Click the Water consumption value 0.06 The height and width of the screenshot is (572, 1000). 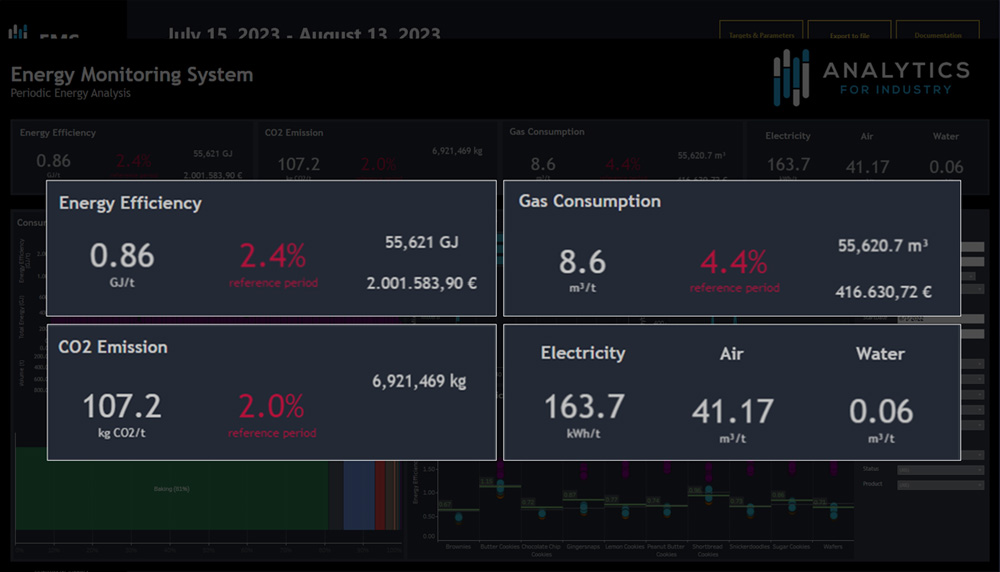click(881, 411)
